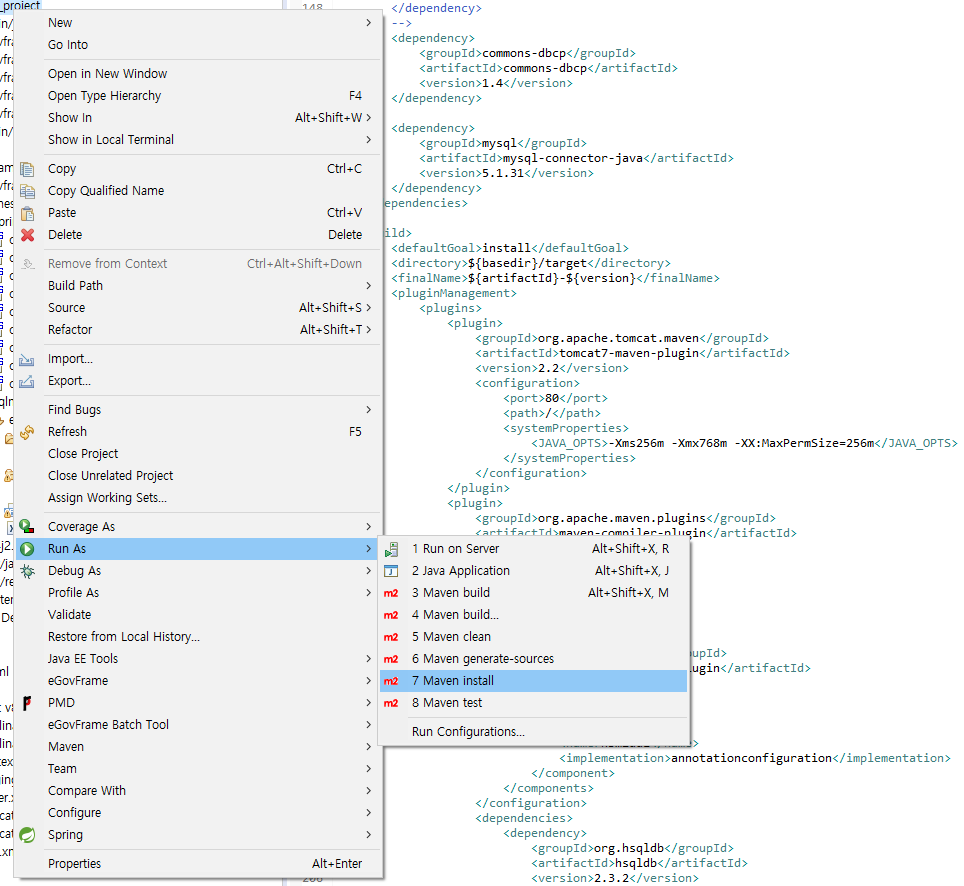Click the Refresh icon in menu

point(28,432)
